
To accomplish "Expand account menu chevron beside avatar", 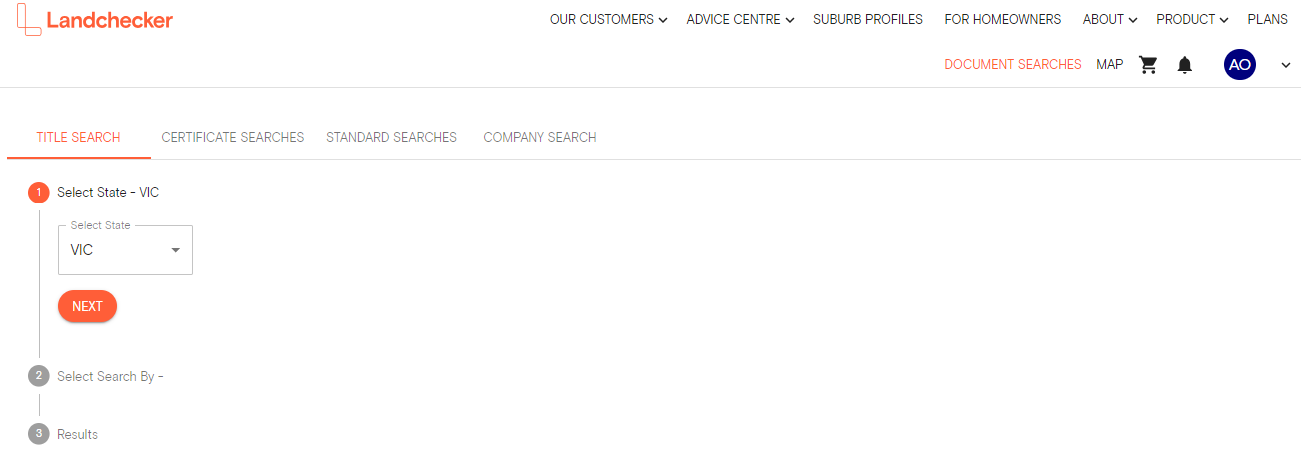I will pos(1286,65).
